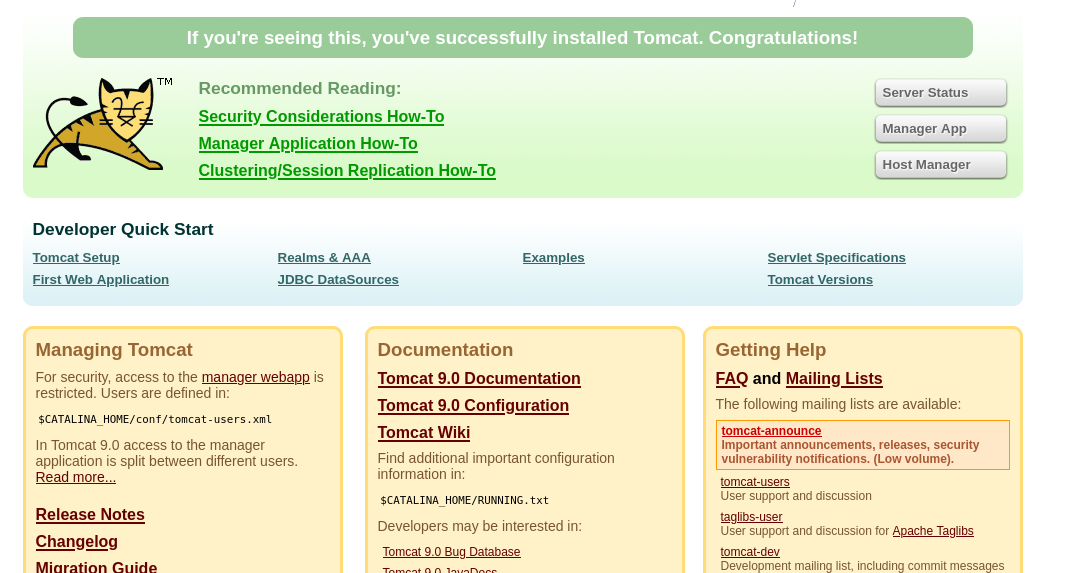Click the Read more... link
This screenshot has height=573, width=1069.
click(x=76, y=478)
